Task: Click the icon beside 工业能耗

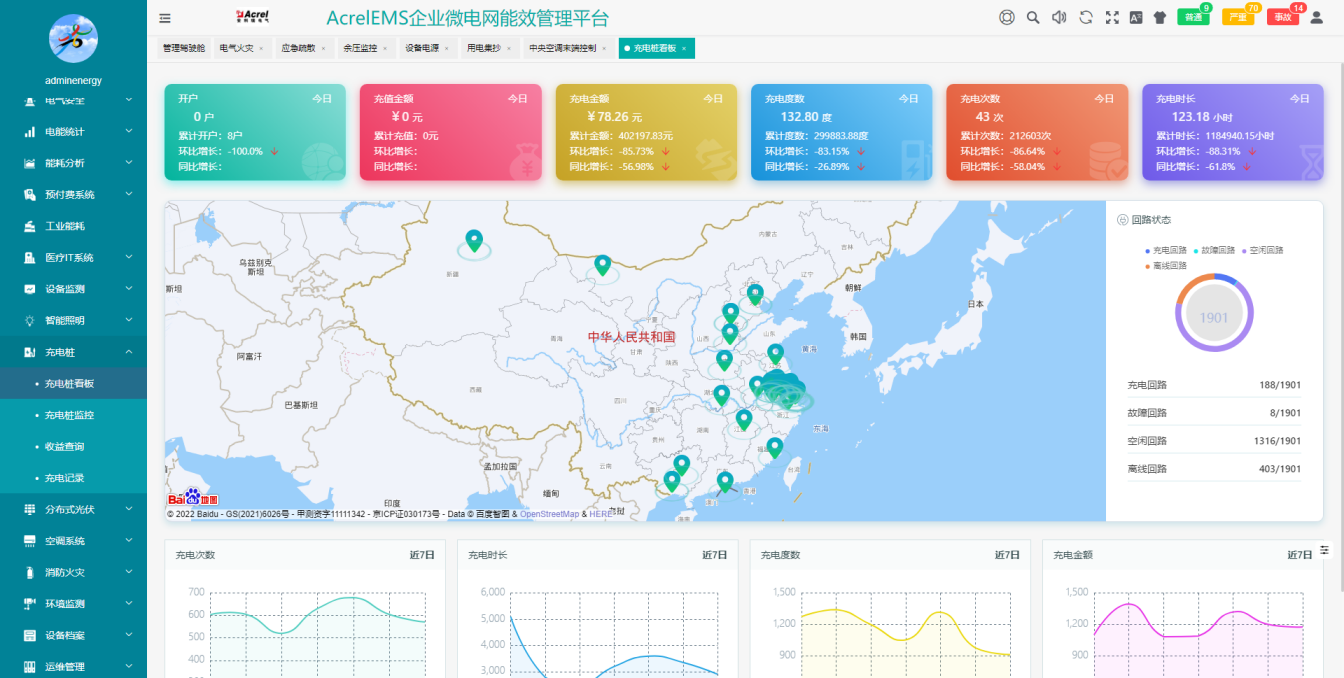Action: 29,226
